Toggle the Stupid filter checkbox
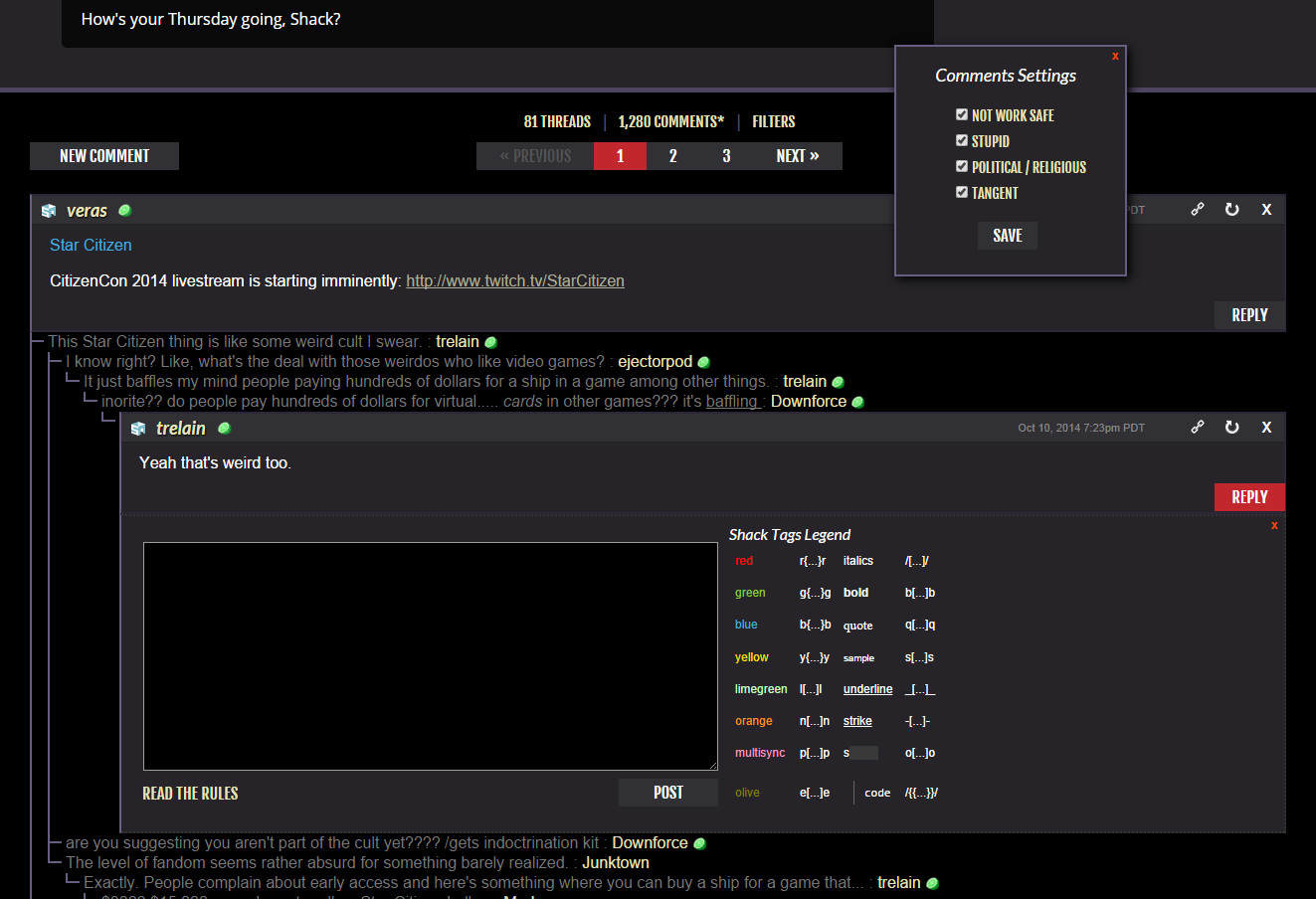The width and height of the screenshot is (1316, 899). click(x=962, y=140)
